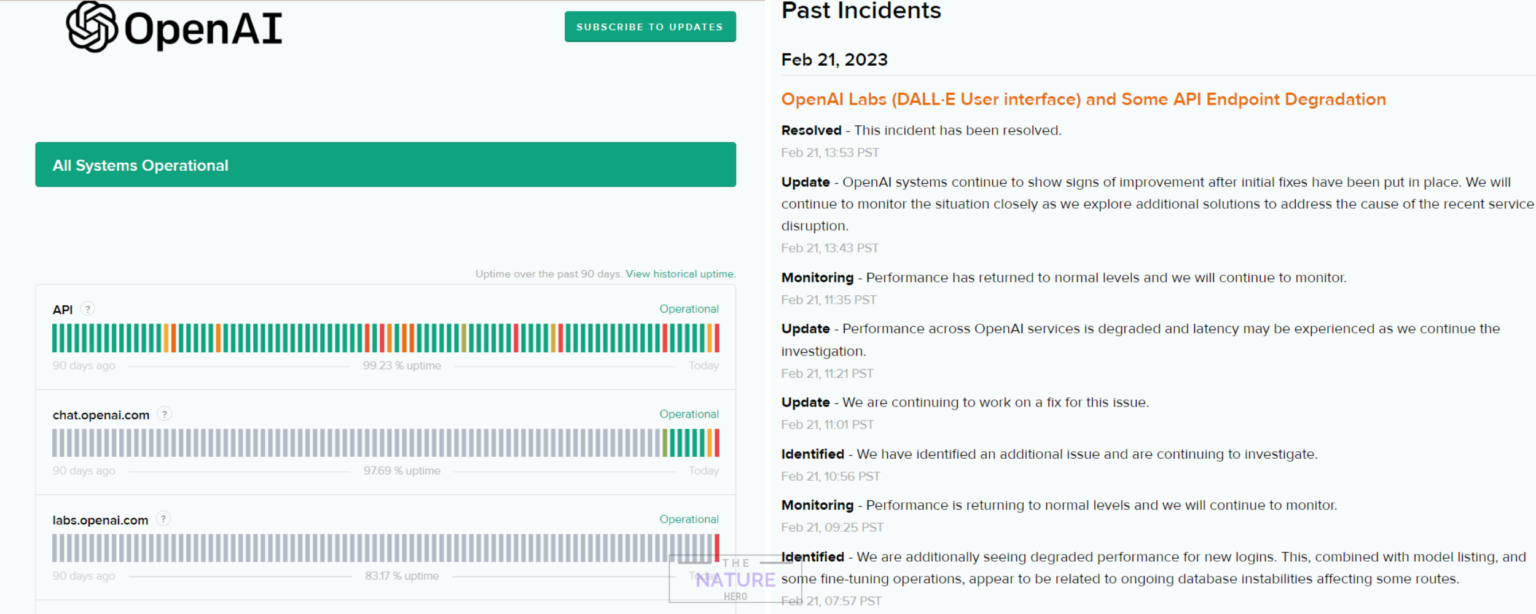Image resolution: width=1536 pixels, height=614 pixels.
Task: Click the API component name
Action: (x=63, y=310)
